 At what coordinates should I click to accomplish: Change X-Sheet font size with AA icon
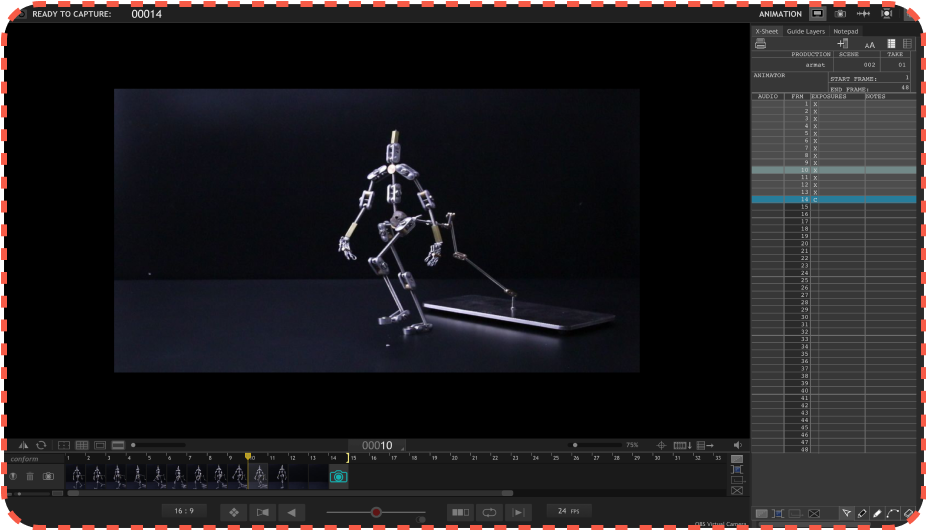coord(870,44)
